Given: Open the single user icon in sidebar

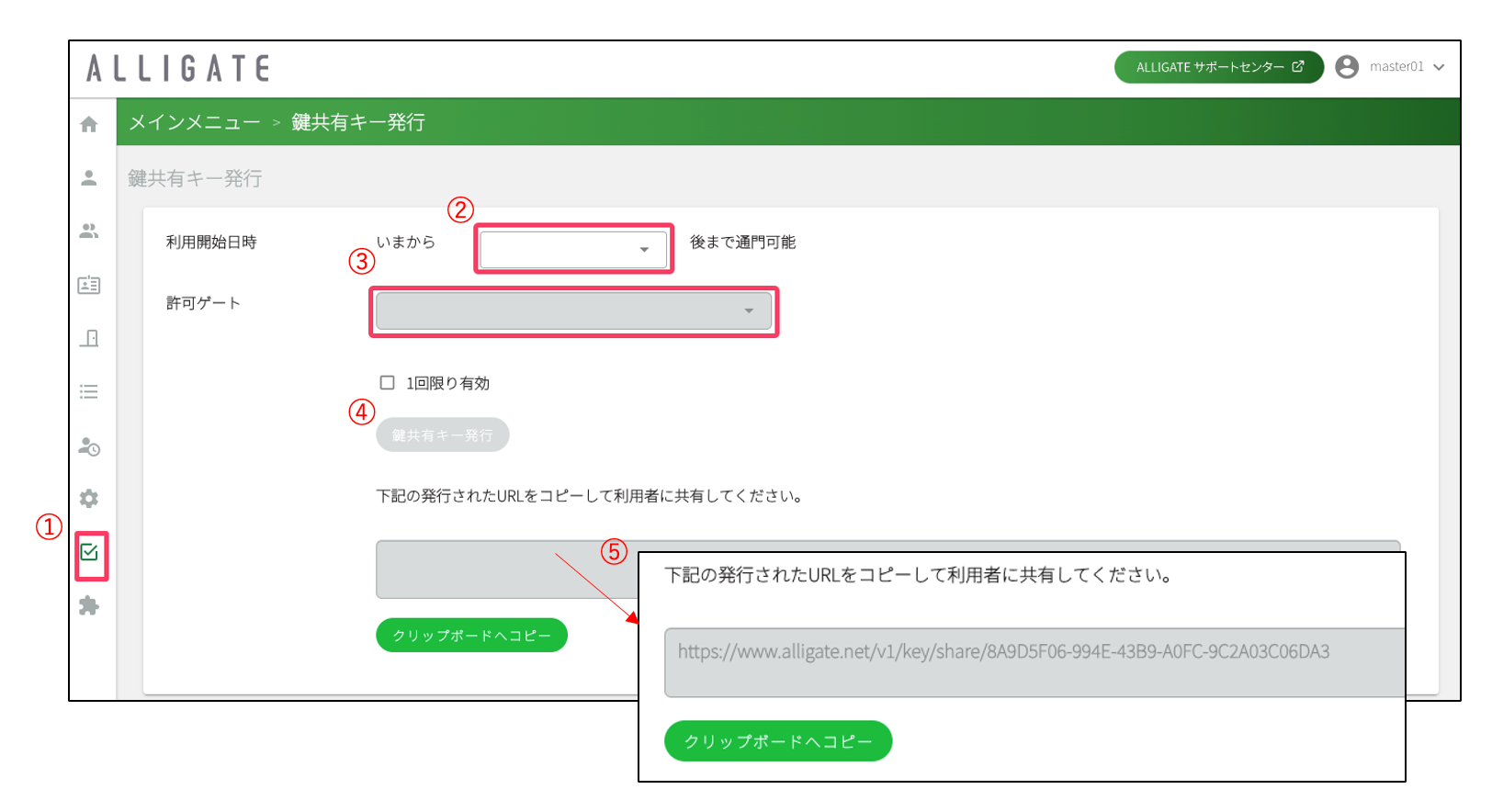Looking at the screenshot, I should 89,177.
